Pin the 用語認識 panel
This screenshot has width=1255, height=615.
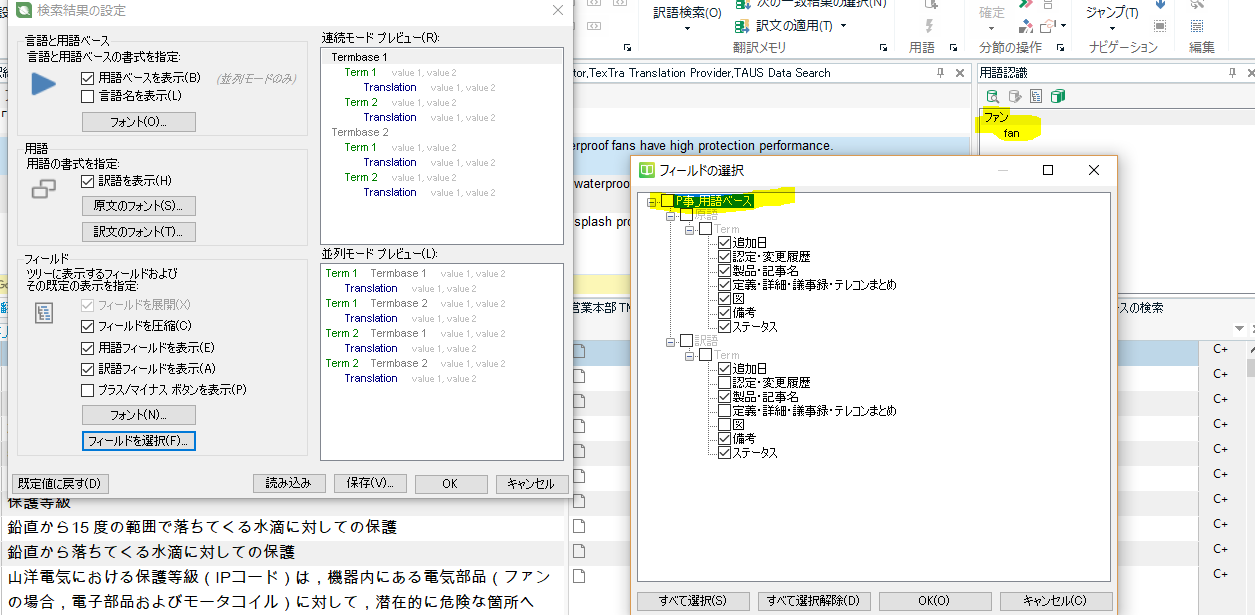[1232, 73]
